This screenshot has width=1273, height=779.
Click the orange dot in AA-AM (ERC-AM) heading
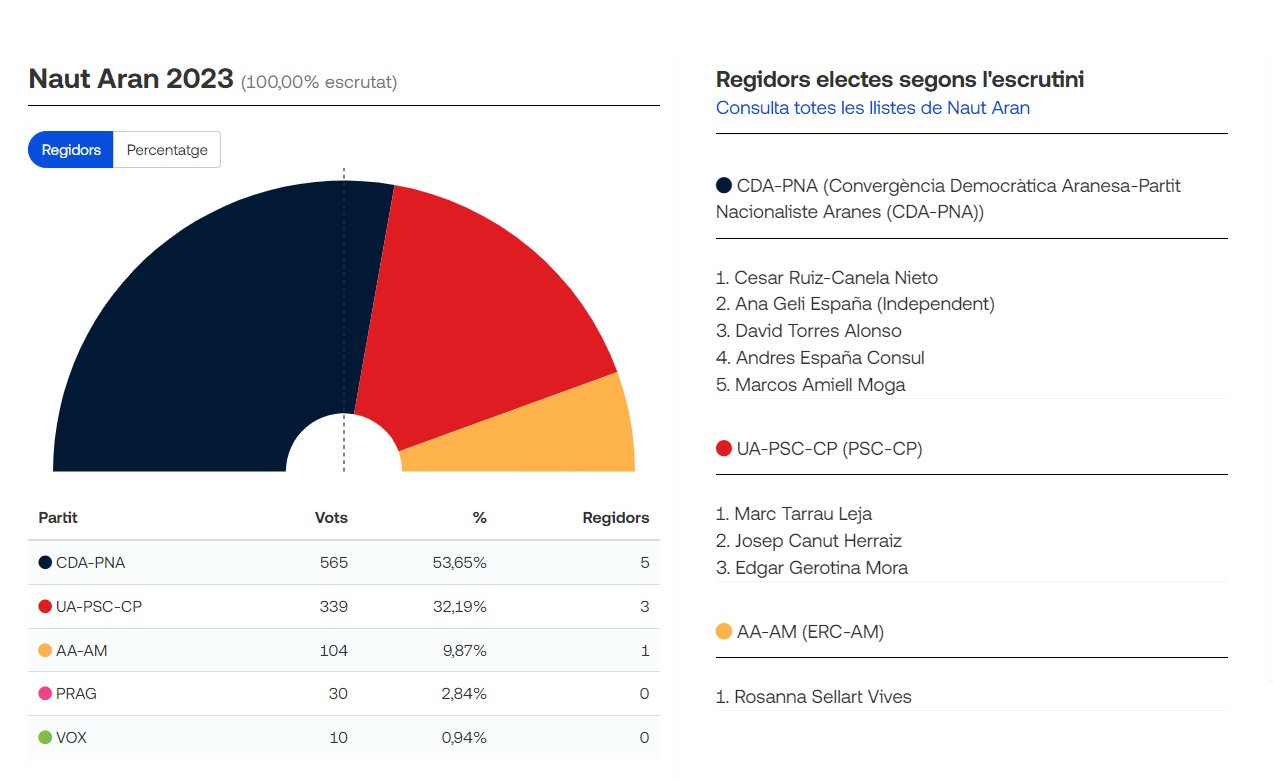pyautogui.click(x=724, y=632)
